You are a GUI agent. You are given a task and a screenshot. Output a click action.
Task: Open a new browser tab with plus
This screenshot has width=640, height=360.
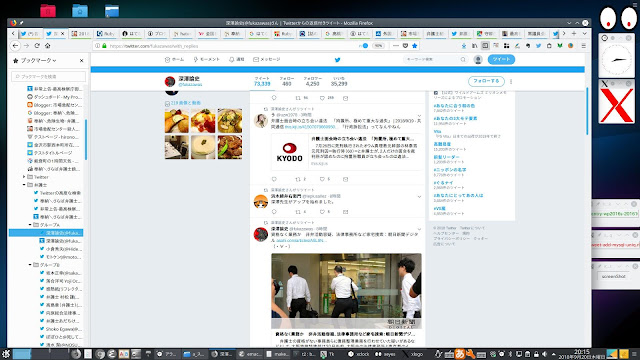tap(574, 33)
